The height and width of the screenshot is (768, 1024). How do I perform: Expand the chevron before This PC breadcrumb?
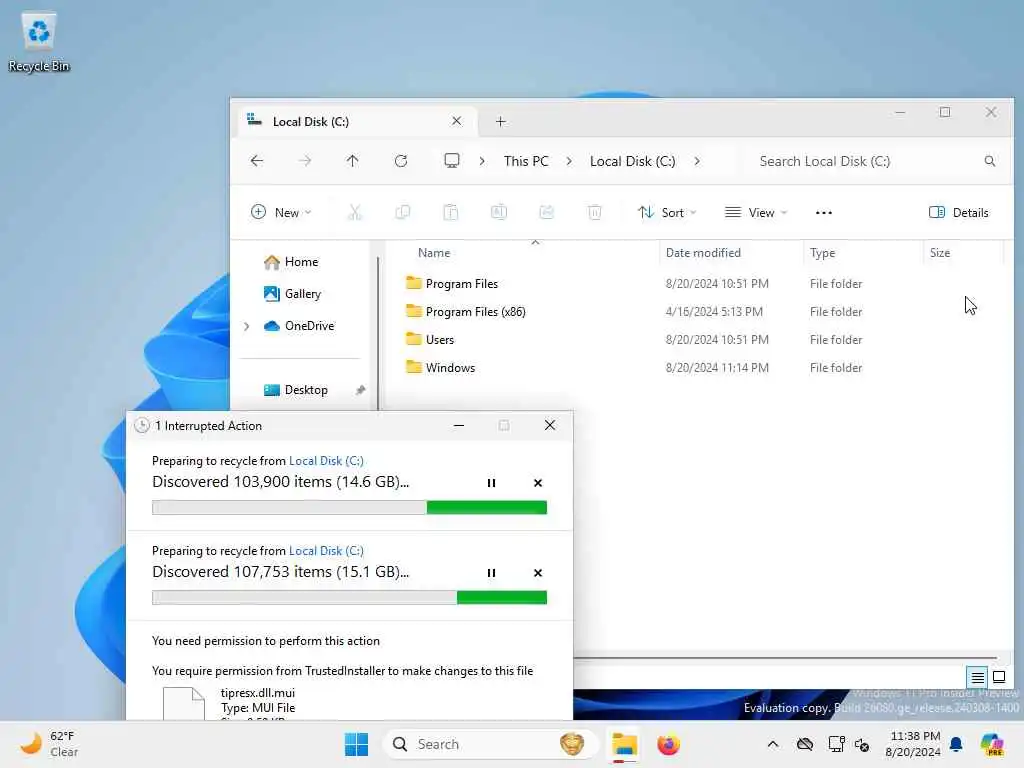(481, 161)
